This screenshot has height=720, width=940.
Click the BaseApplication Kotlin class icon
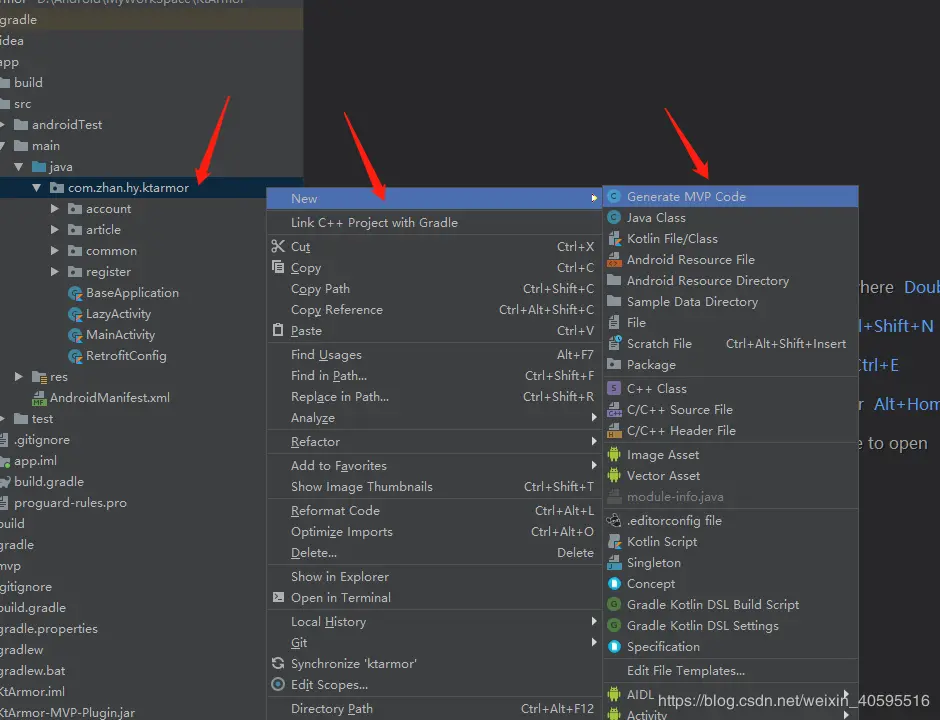pyautogui.click(x=75, y=293)
